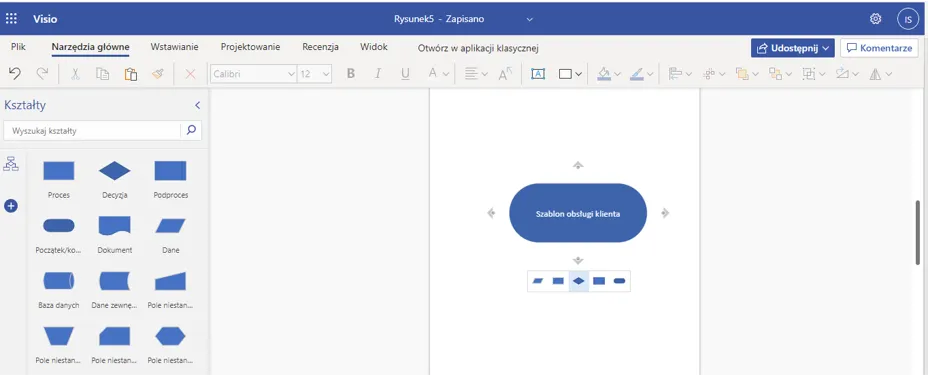Open the settings gear in header
This screenshot has height=375, width=928.
(875, 19)
